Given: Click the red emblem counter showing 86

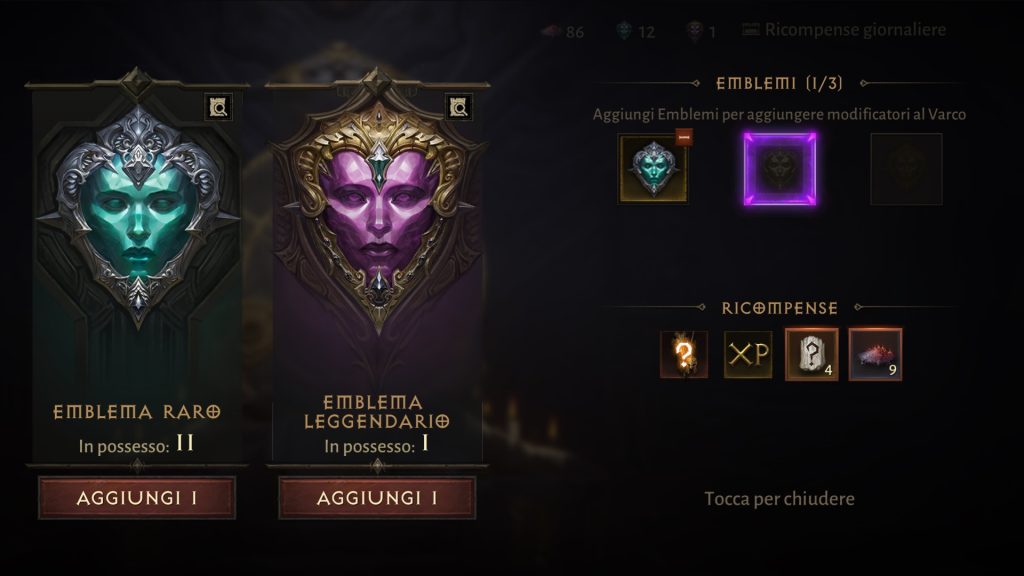Looking at the screenshot, I should [x=563, y=31].
